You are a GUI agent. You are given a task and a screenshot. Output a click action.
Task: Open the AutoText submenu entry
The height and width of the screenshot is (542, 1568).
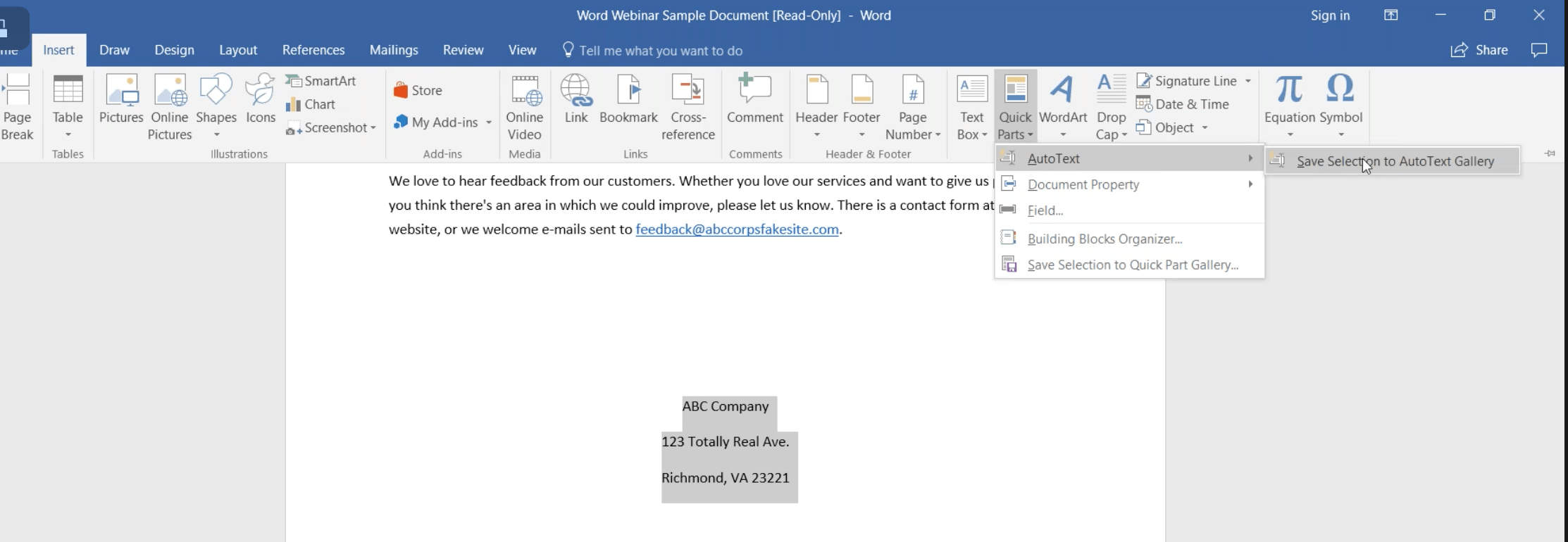click(x=1129, y=158)
